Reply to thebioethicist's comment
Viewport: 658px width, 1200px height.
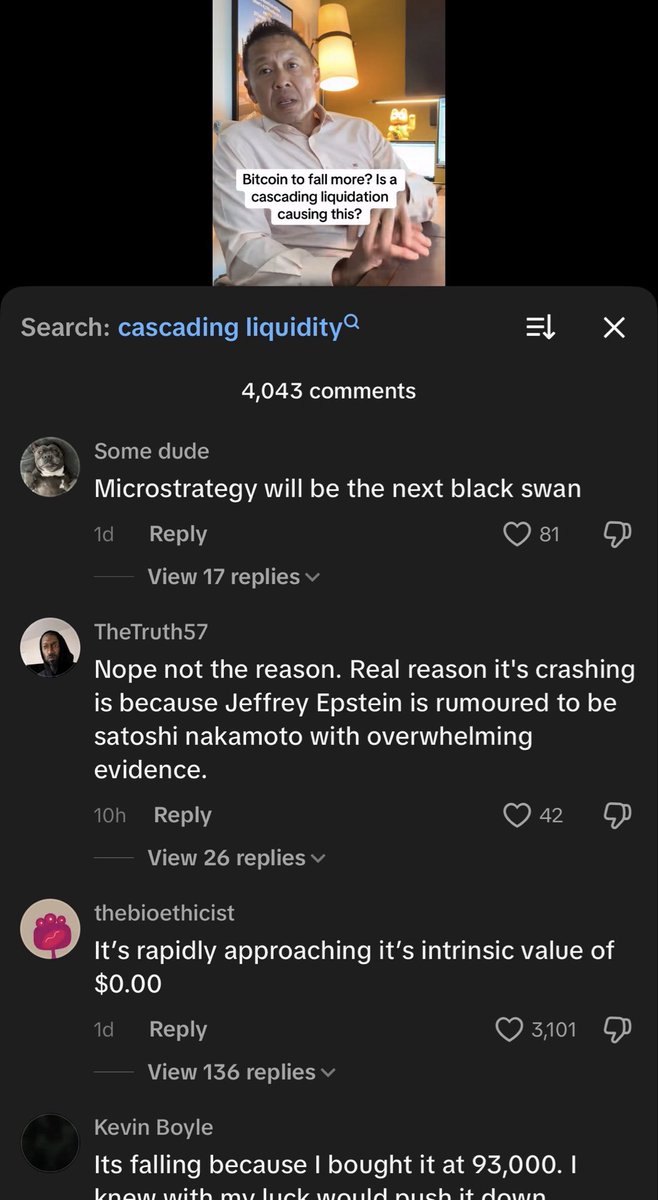click(x=178, y=1029)
